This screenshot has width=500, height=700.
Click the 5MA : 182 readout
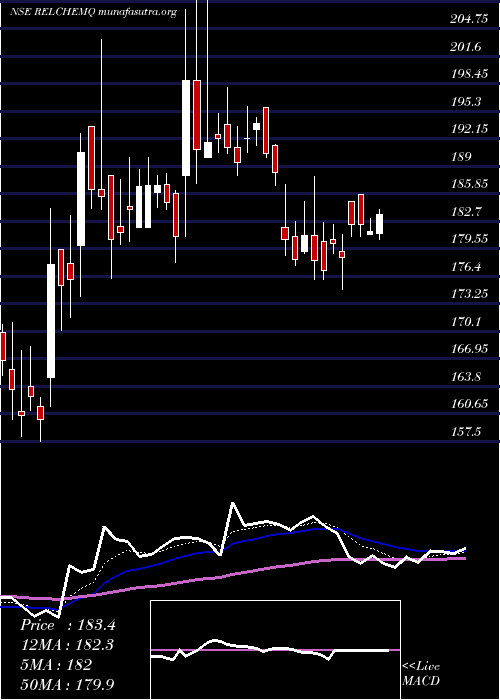(56, 665)
